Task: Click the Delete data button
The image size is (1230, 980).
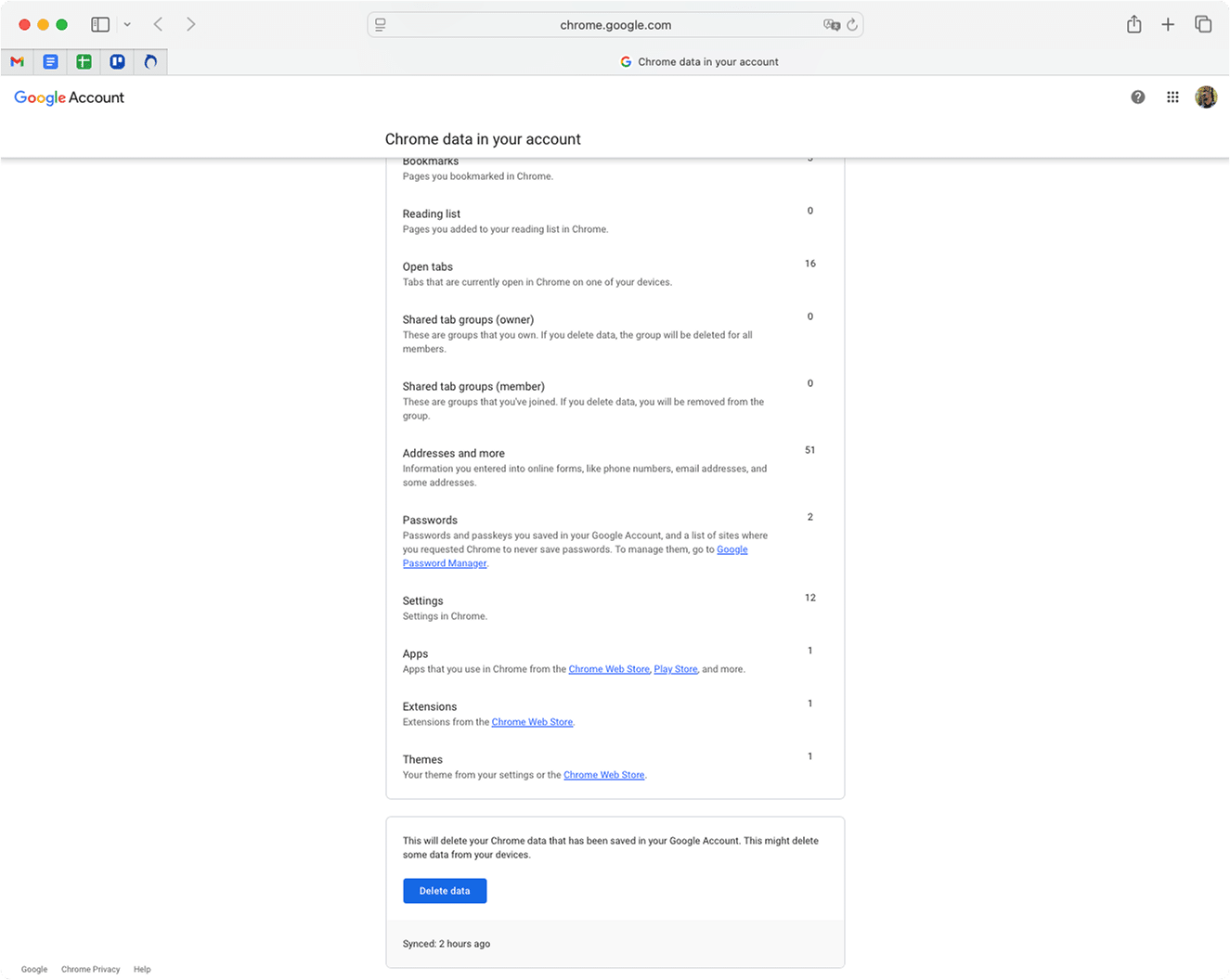Action: pyautogui.click(x=445, y=891)
